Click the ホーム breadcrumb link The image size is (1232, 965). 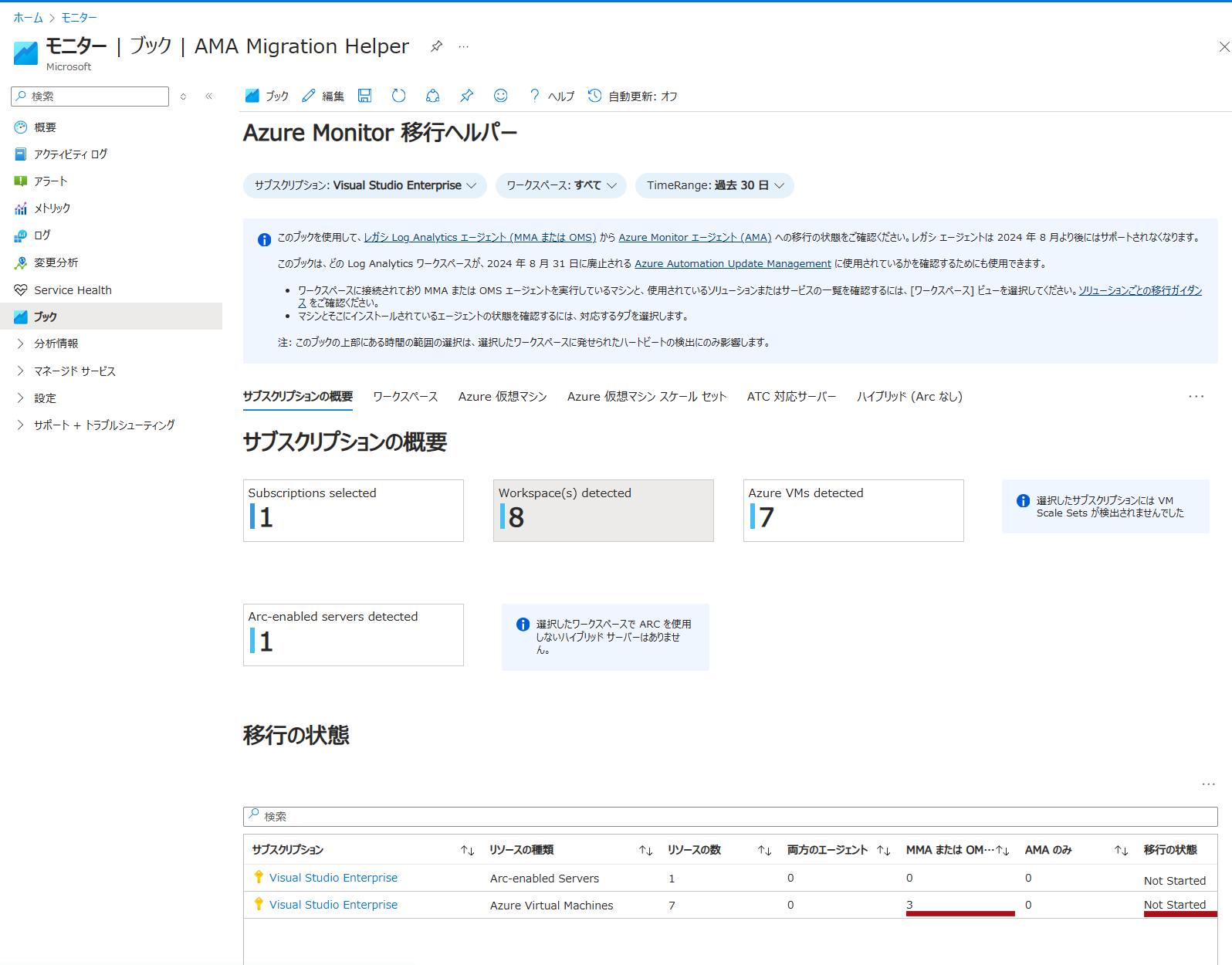[x=28, y=17]
